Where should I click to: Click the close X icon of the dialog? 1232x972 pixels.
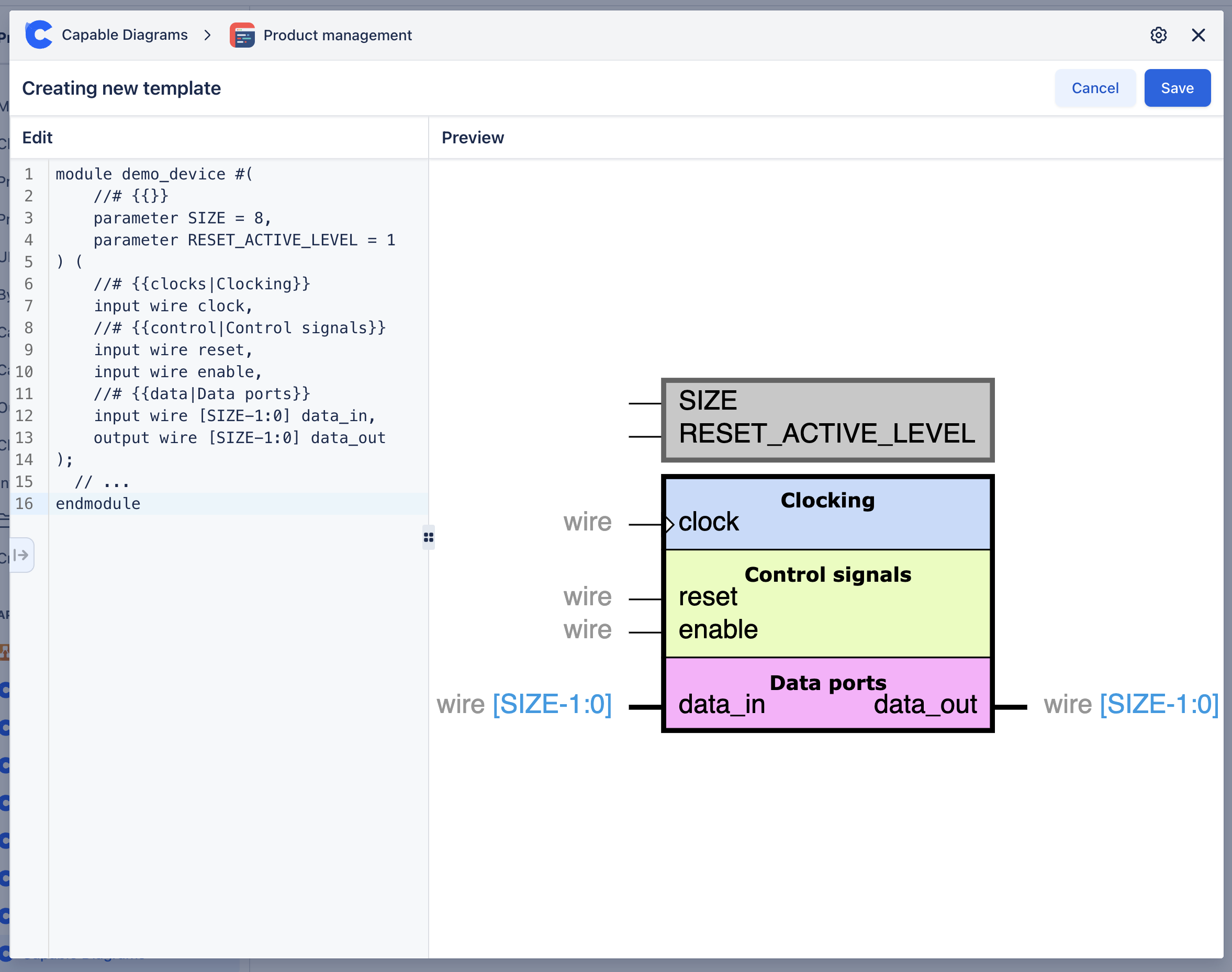pos(1199,35)
